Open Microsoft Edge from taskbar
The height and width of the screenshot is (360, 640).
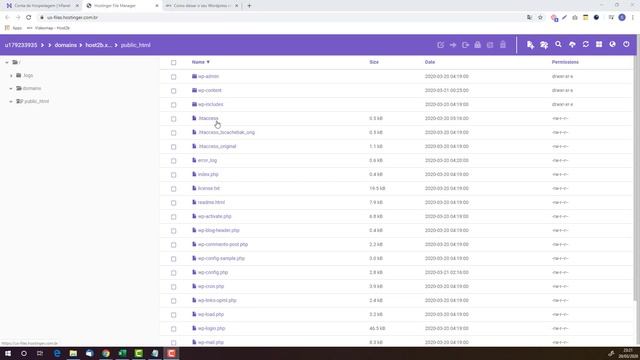(57, 353)
